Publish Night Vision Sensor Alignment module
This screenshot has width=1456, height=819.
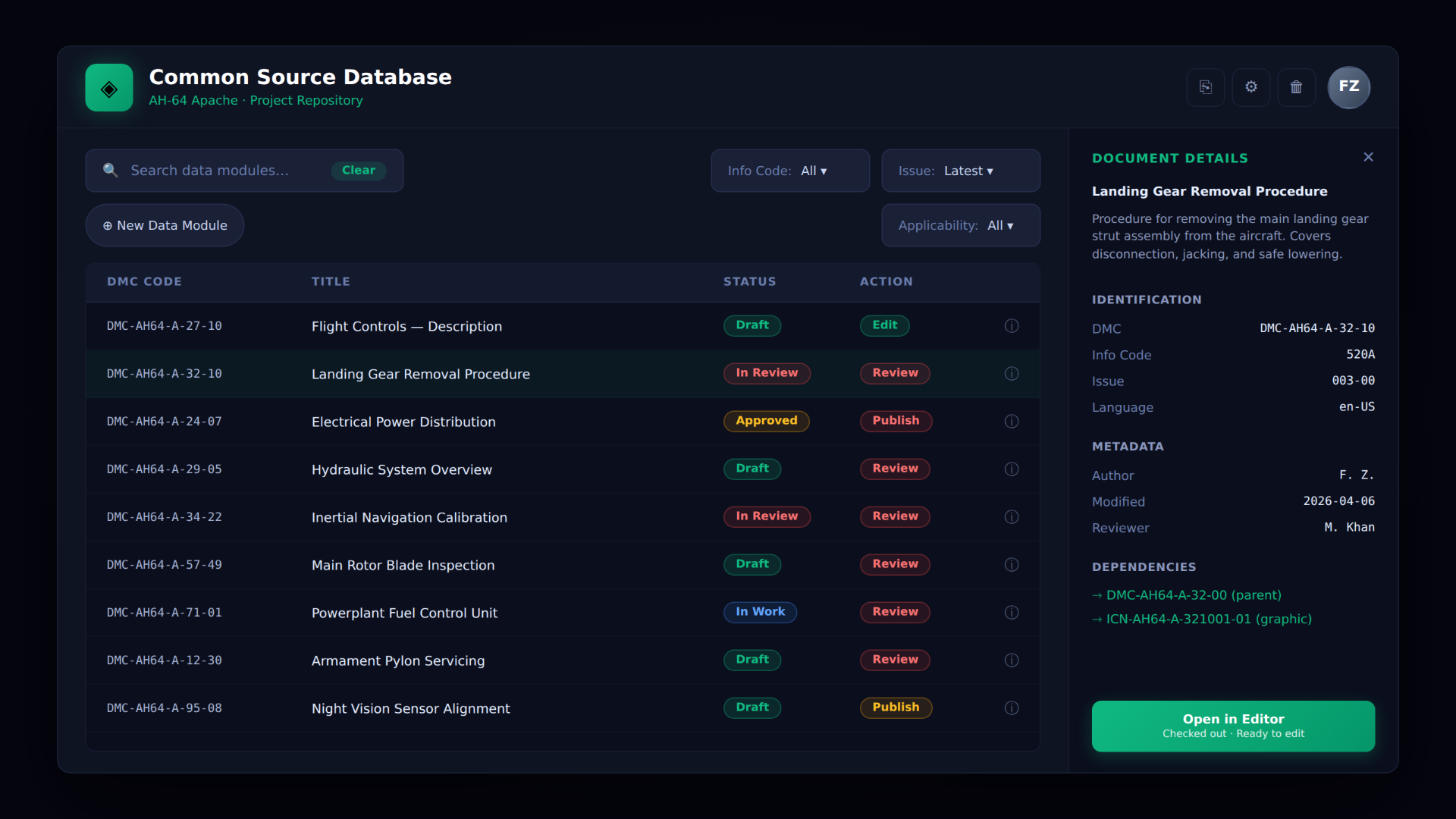(x=896, y=708)
